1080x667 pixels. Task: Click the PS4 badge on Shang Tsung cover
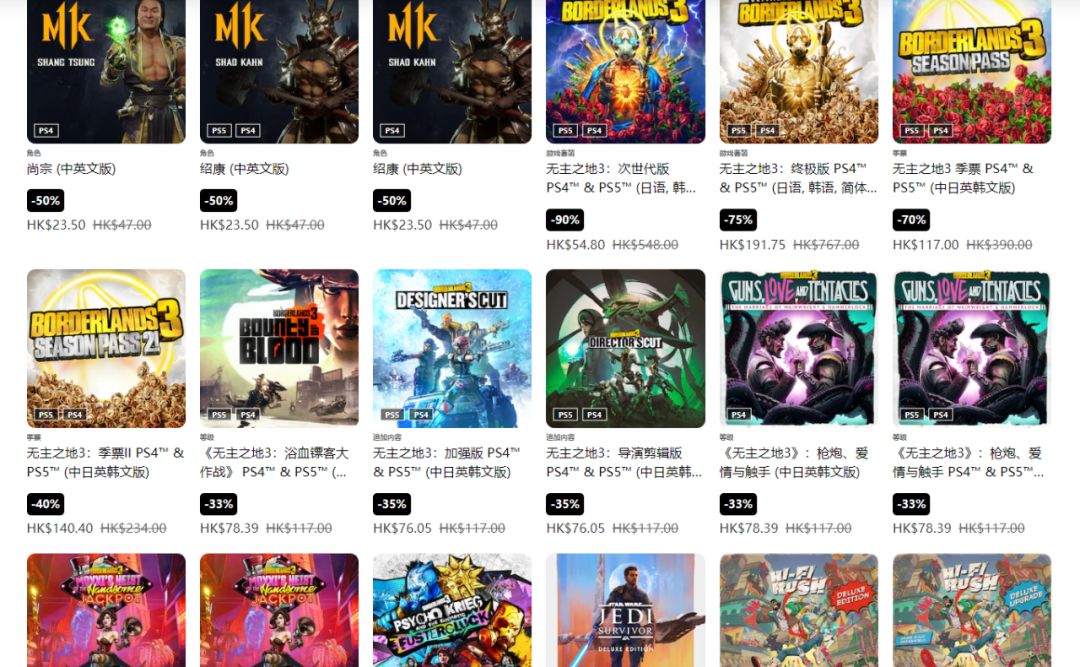(46, 130)
